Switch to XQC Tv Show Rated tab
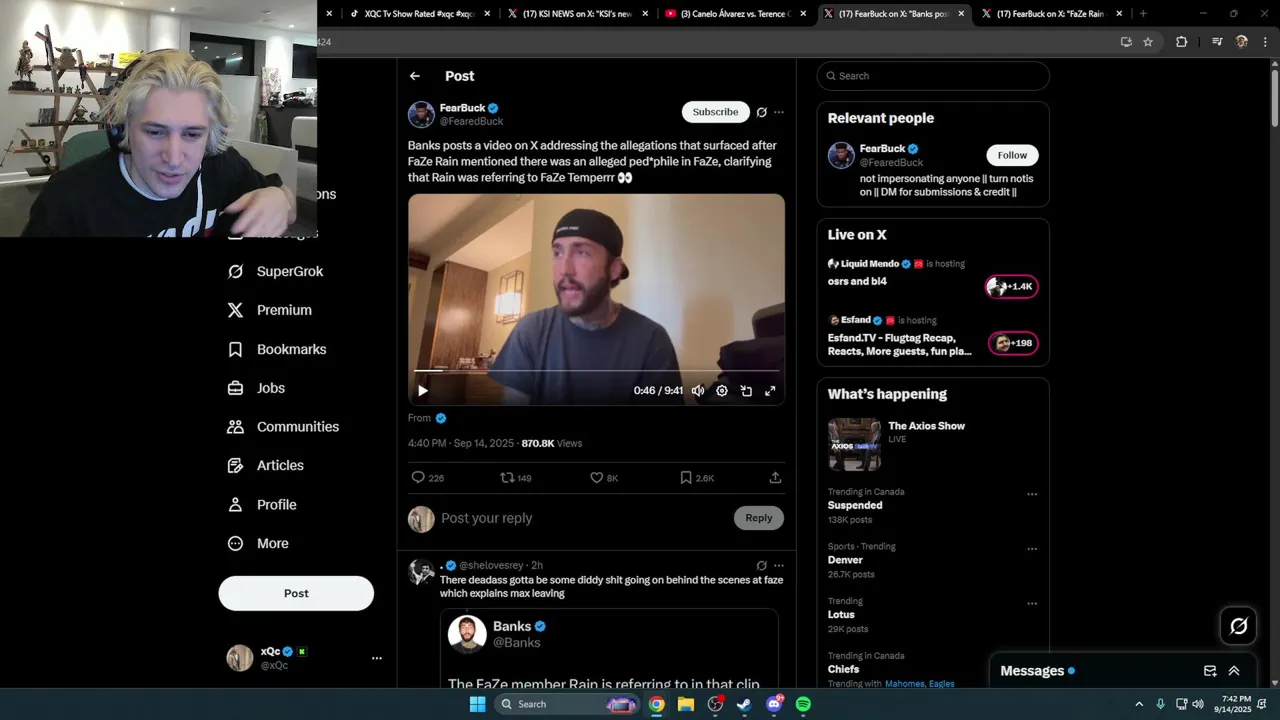Image resolution: width=1280 pixels, height=720 pixels. click(x=418, y=14)
